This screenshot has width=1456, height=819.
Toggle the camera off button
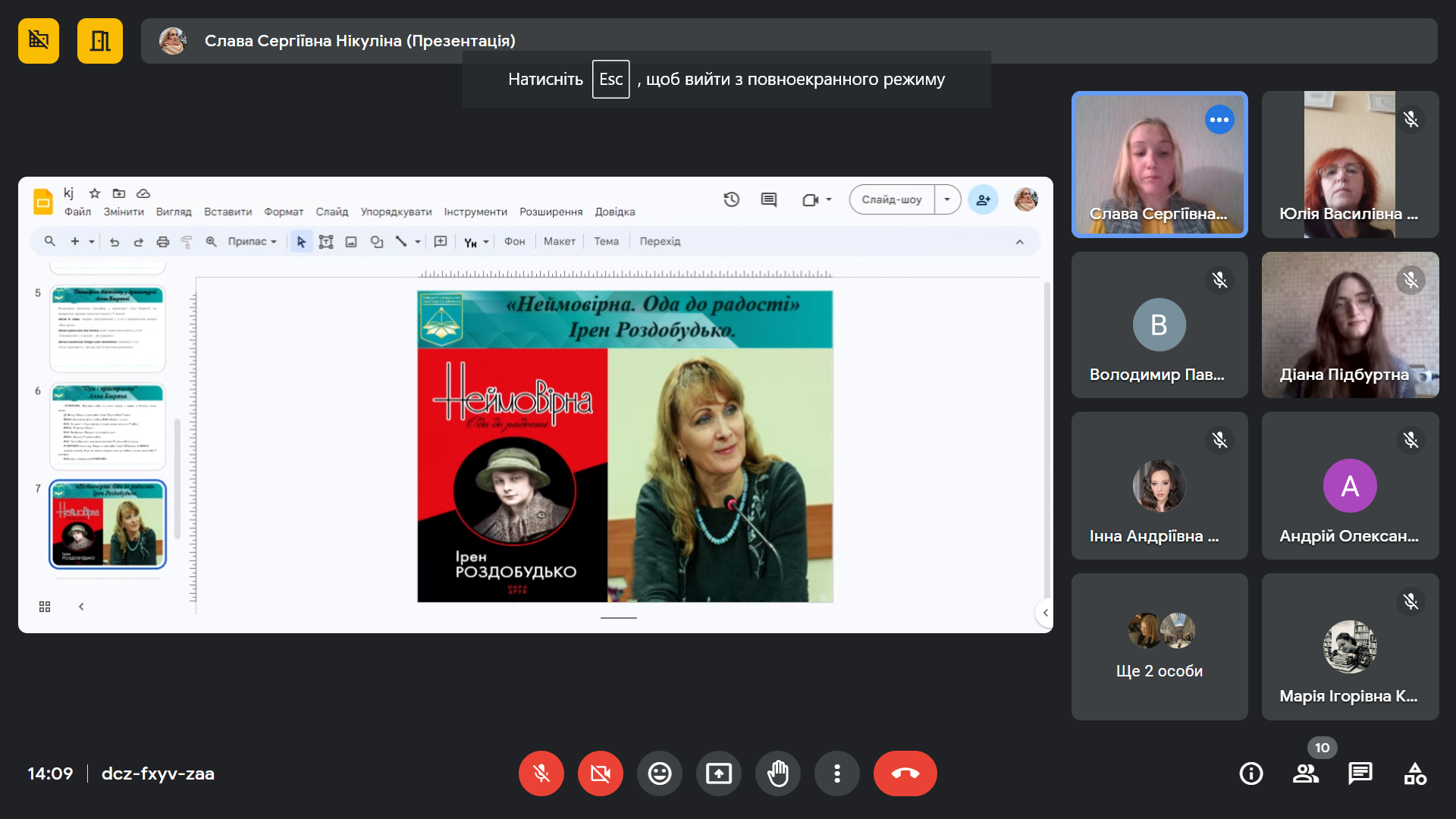click(600, 773)
